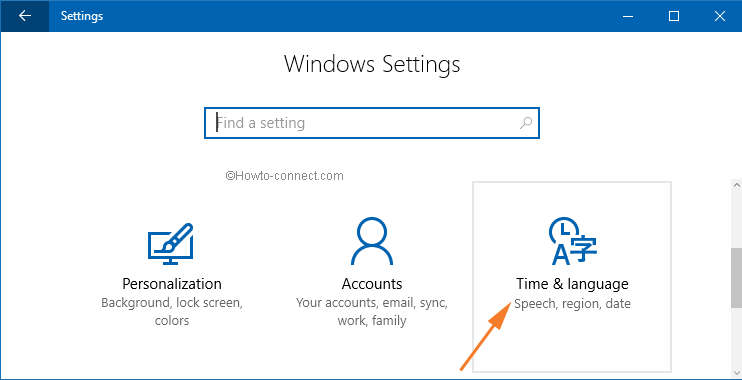The height and width of the screenshot is (380, 742).
Task: Close the Settings window
Action: click(719, 16)
